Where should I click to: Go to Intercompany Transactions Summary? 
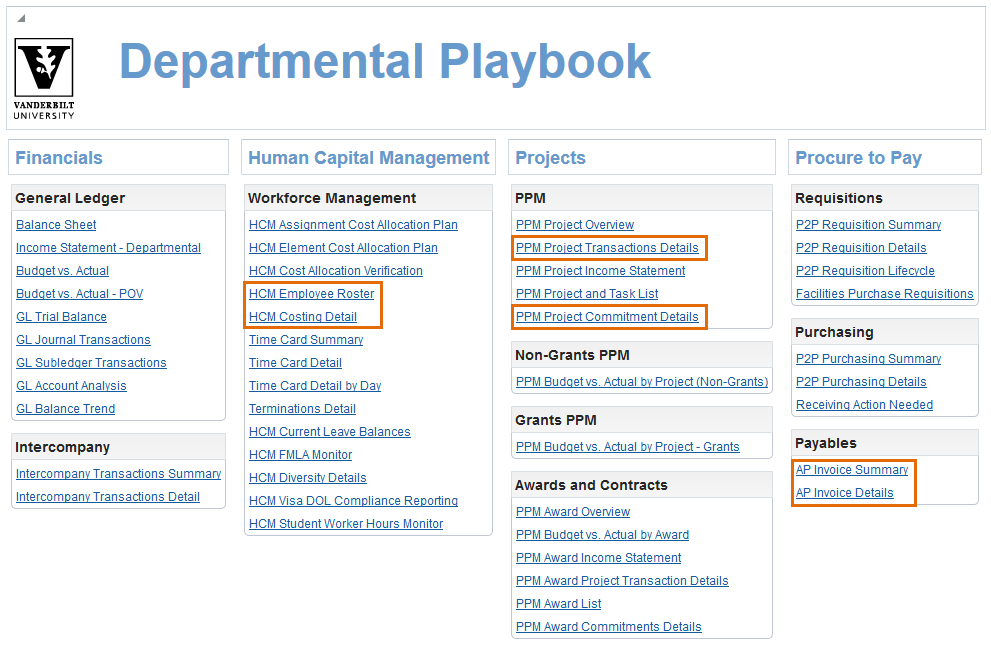(118, 474)
